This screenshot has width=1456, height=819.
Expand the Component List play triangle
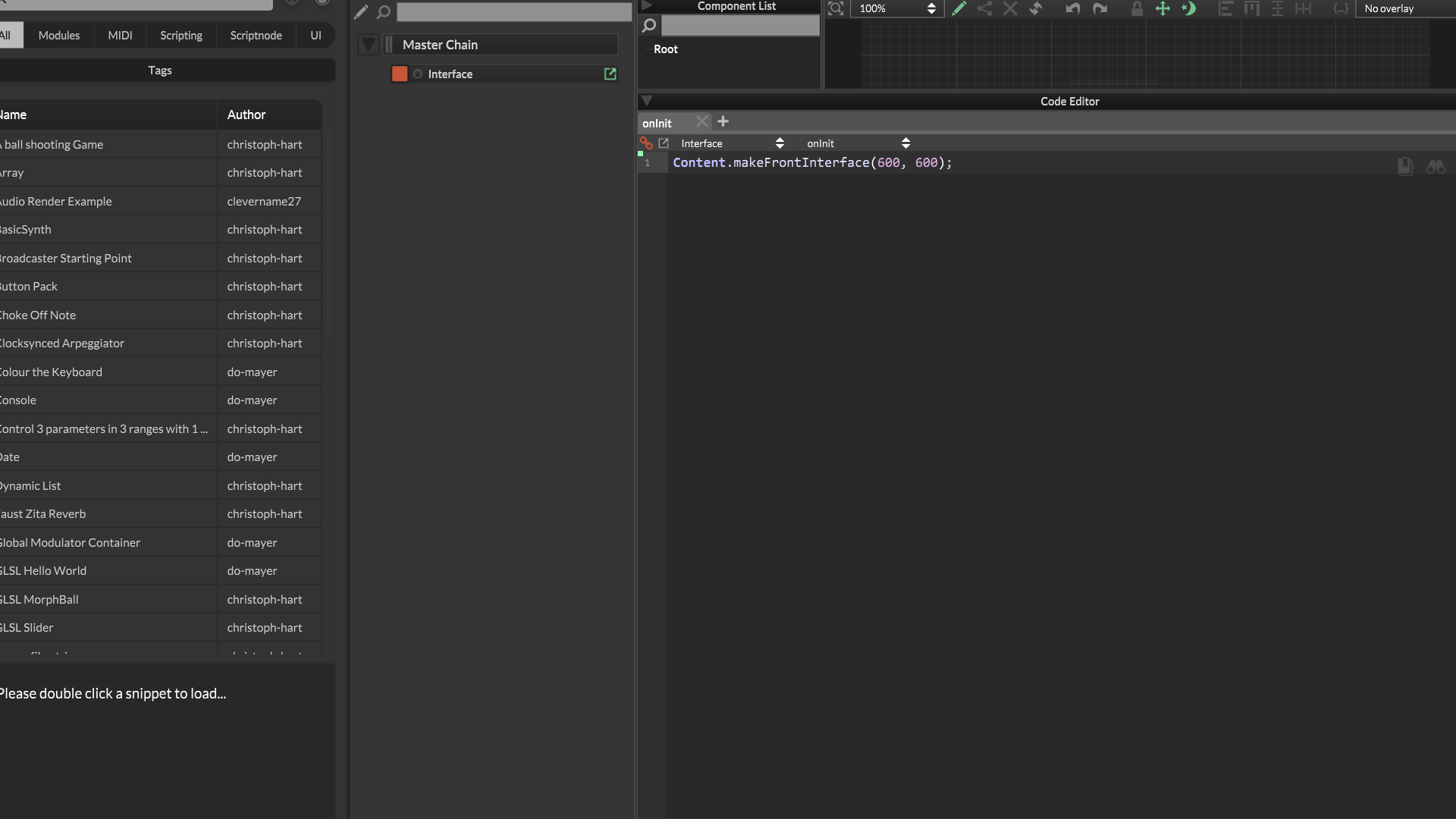647,5
